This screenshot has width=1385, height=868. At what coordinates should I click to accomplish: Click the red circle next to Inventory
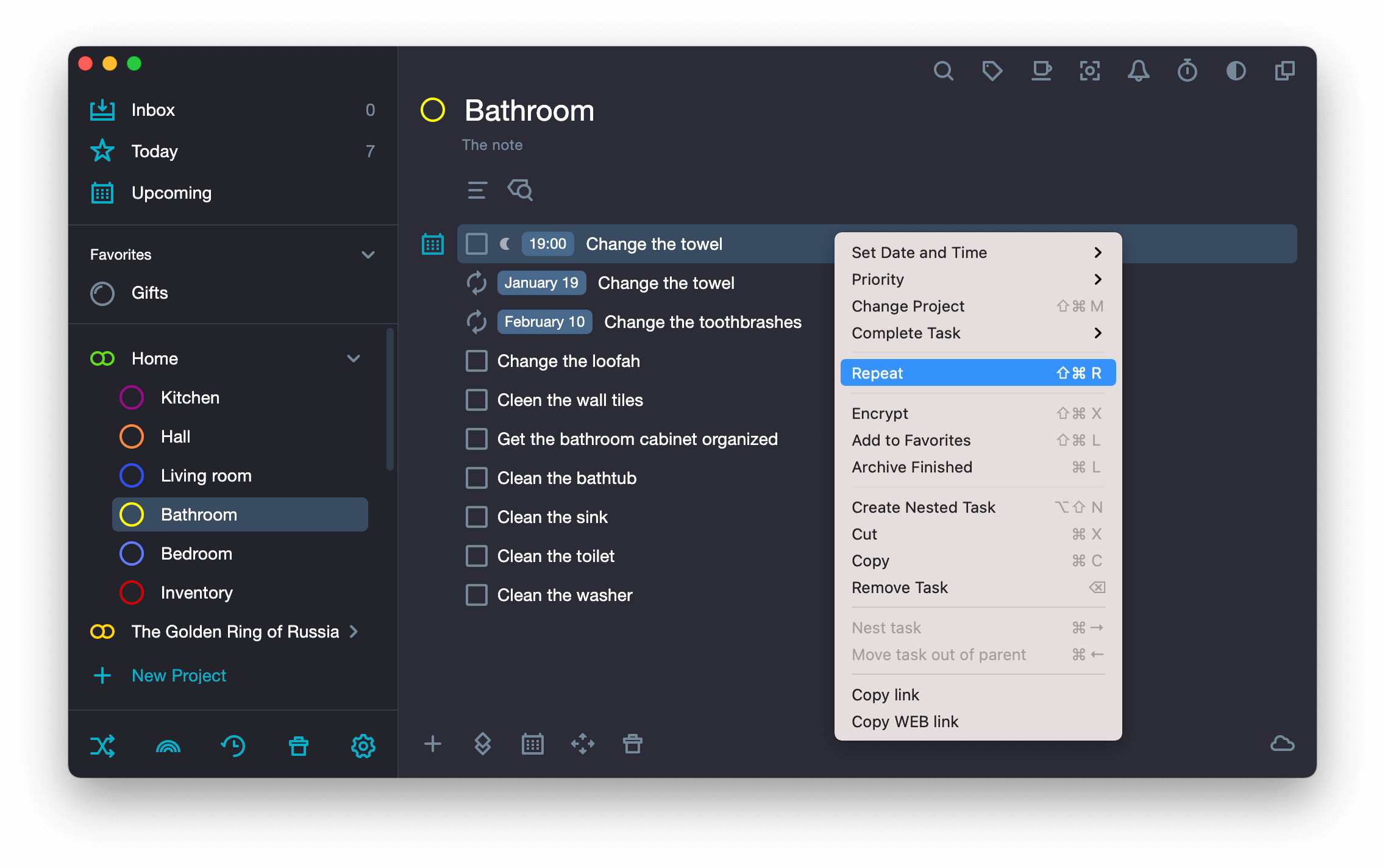pyautogui.click(x=132, y=592)
